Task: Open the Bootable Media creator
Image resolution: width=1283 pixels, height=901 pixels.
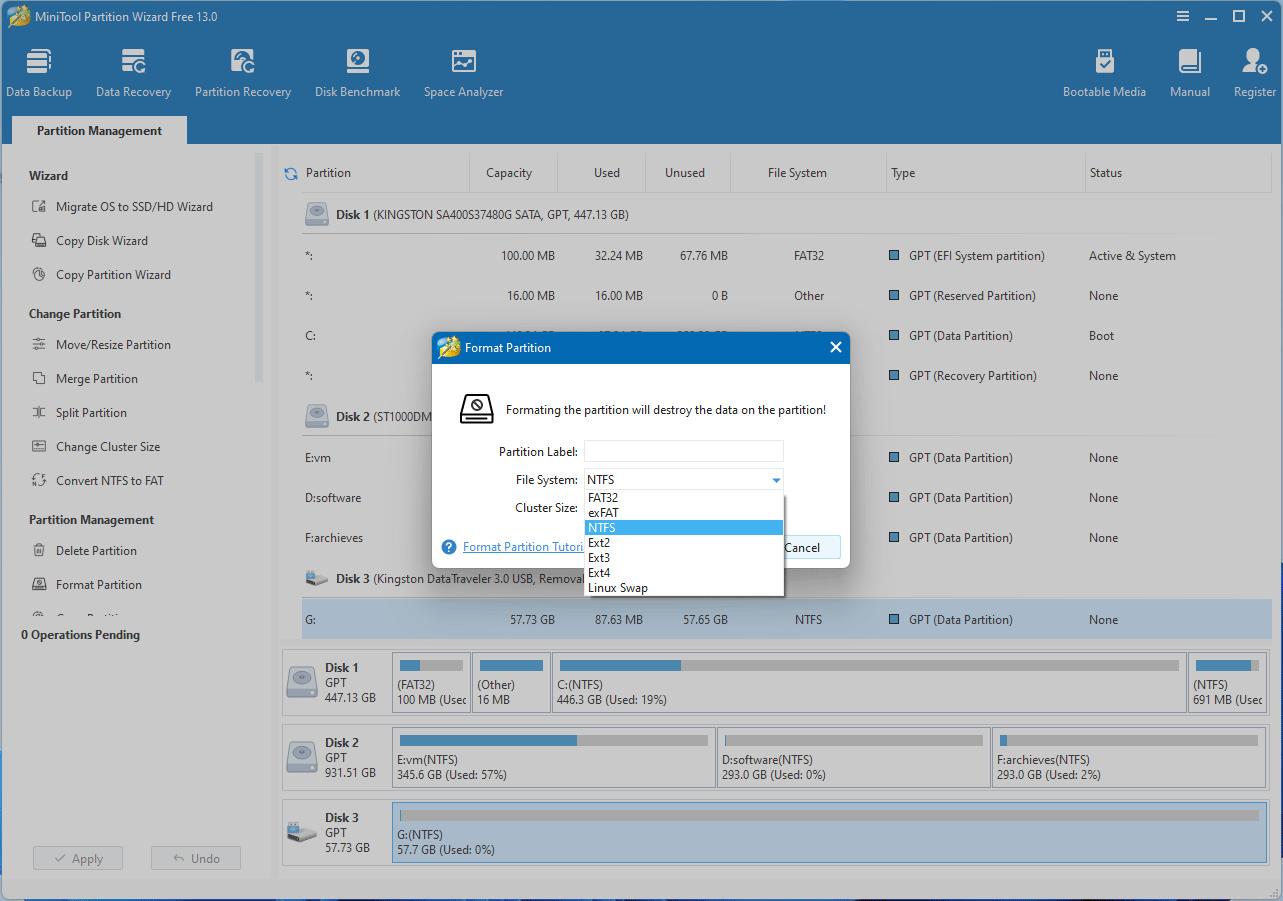Action: (1104, 70)
